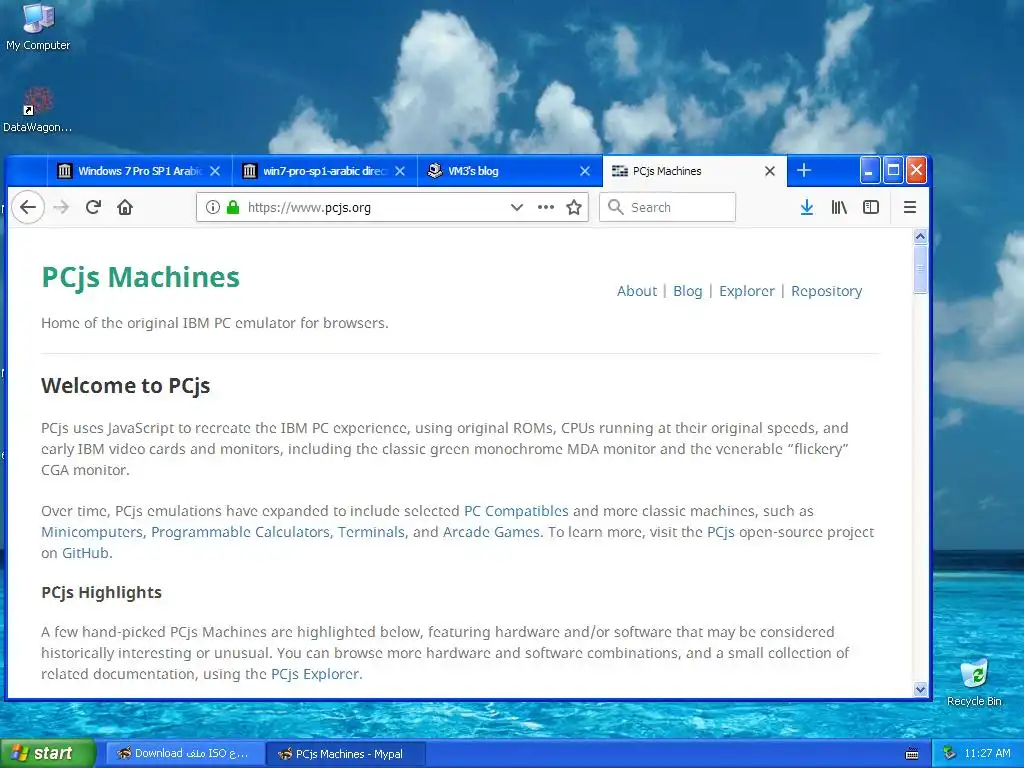Click the VM3's blog tab favicon
This screenshot has height=768, width=1024.
click(x=434, y=171)
